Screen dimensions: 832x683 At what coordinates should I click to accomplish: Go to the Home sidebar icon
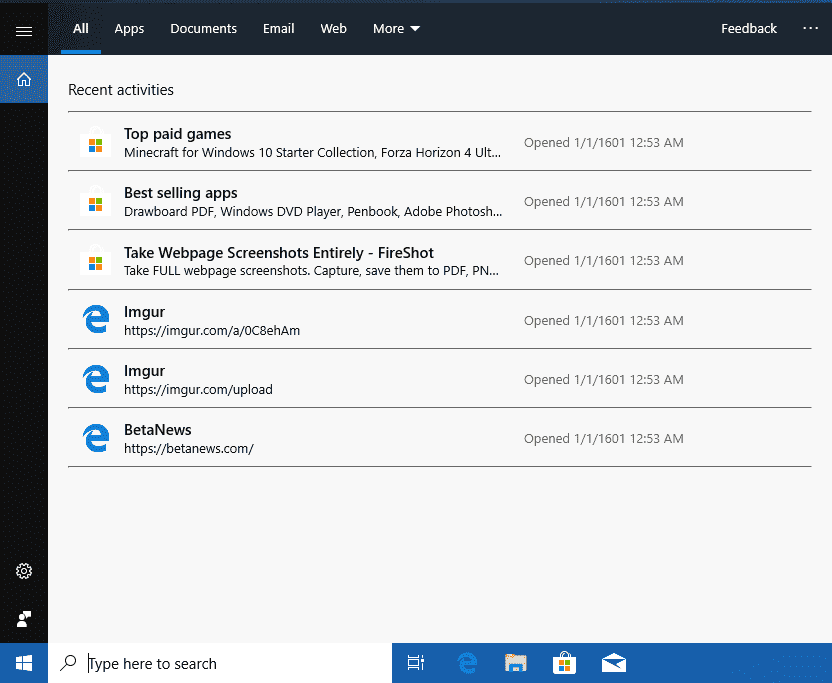[24, 79]
